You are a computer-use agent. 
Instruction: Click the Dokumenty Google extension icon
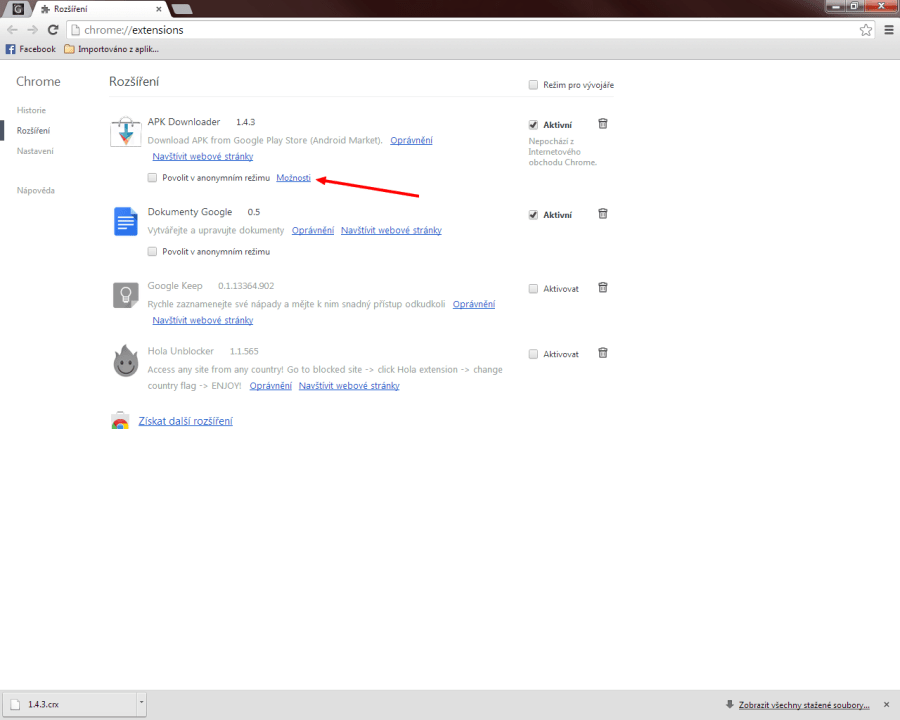pyautogui.click(x=126, y=221)
